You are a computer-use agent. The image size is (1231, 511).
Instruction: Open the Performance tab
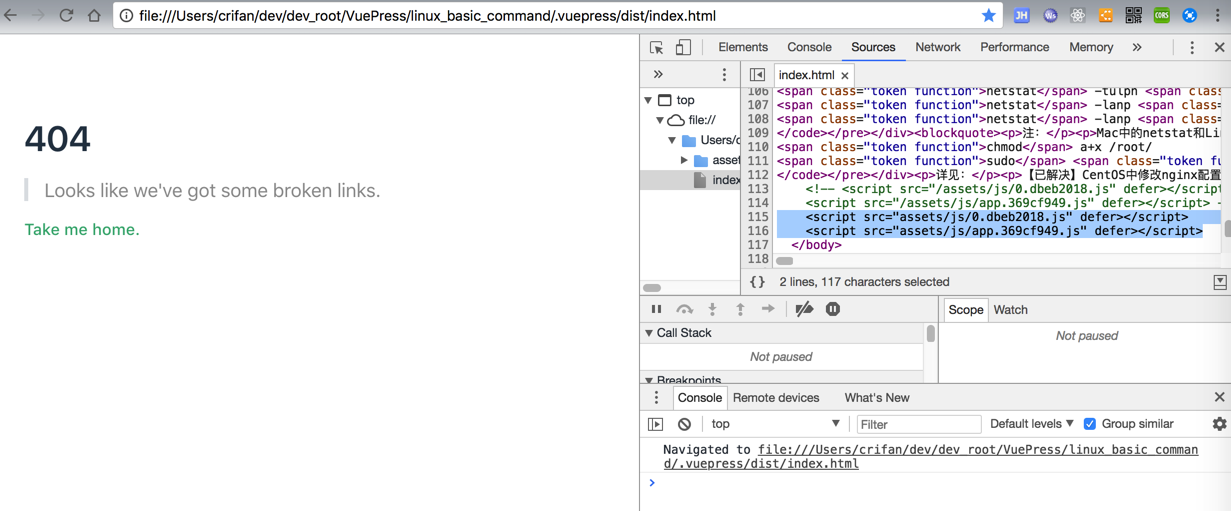tap(1014, 47)
